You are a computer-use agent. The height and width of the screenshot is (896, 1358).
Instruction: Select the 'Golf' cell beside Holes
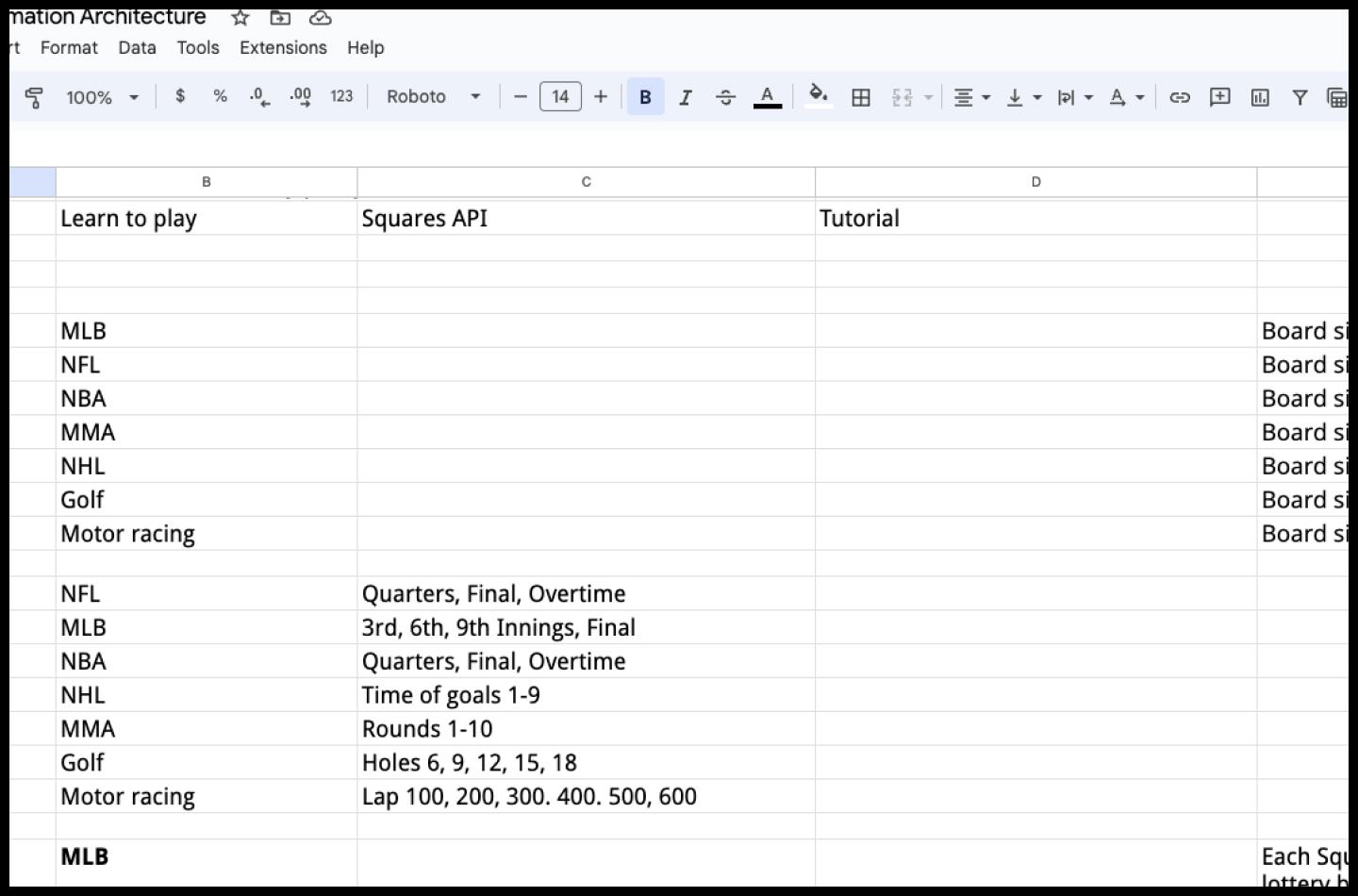pyautogui.click(x=207, y=763)
